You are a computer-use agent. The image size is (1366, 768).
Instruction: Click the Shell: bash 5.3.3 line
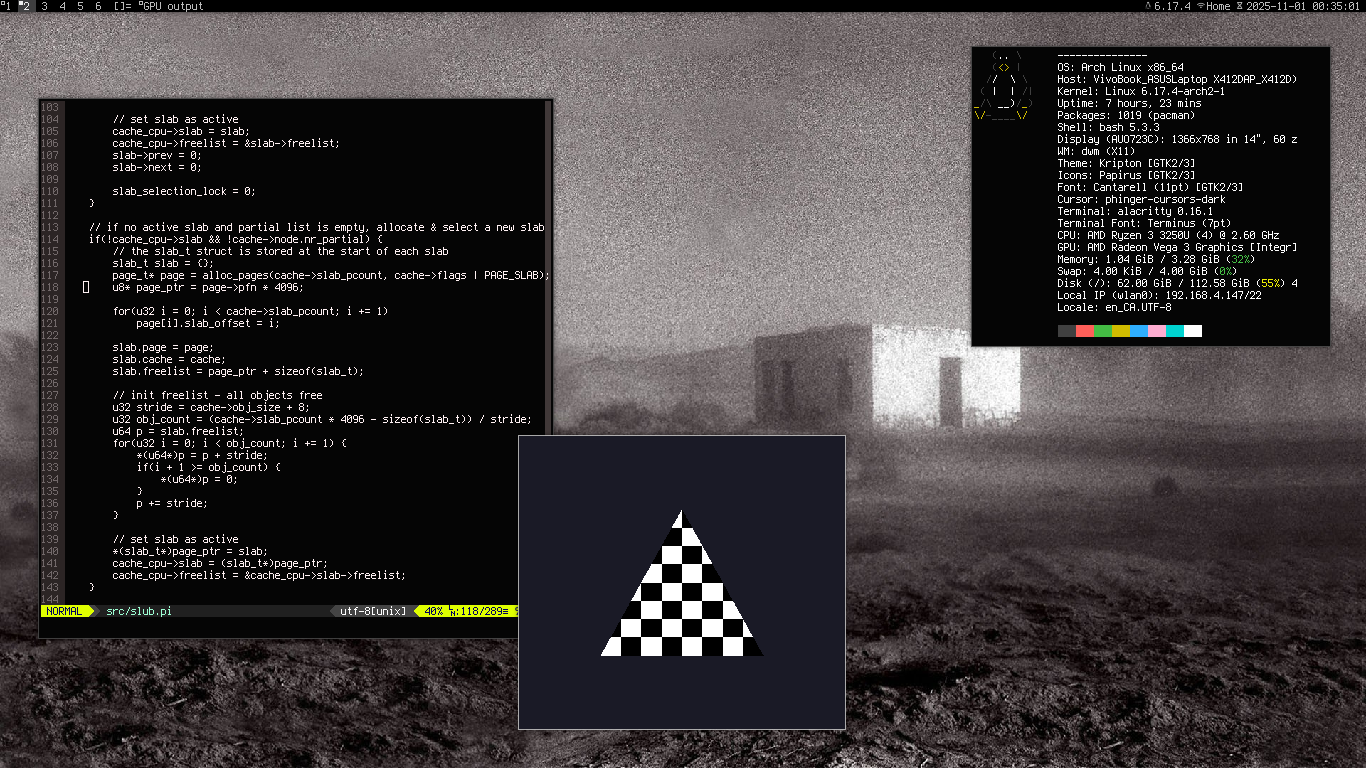click(x=1109, y=127)
